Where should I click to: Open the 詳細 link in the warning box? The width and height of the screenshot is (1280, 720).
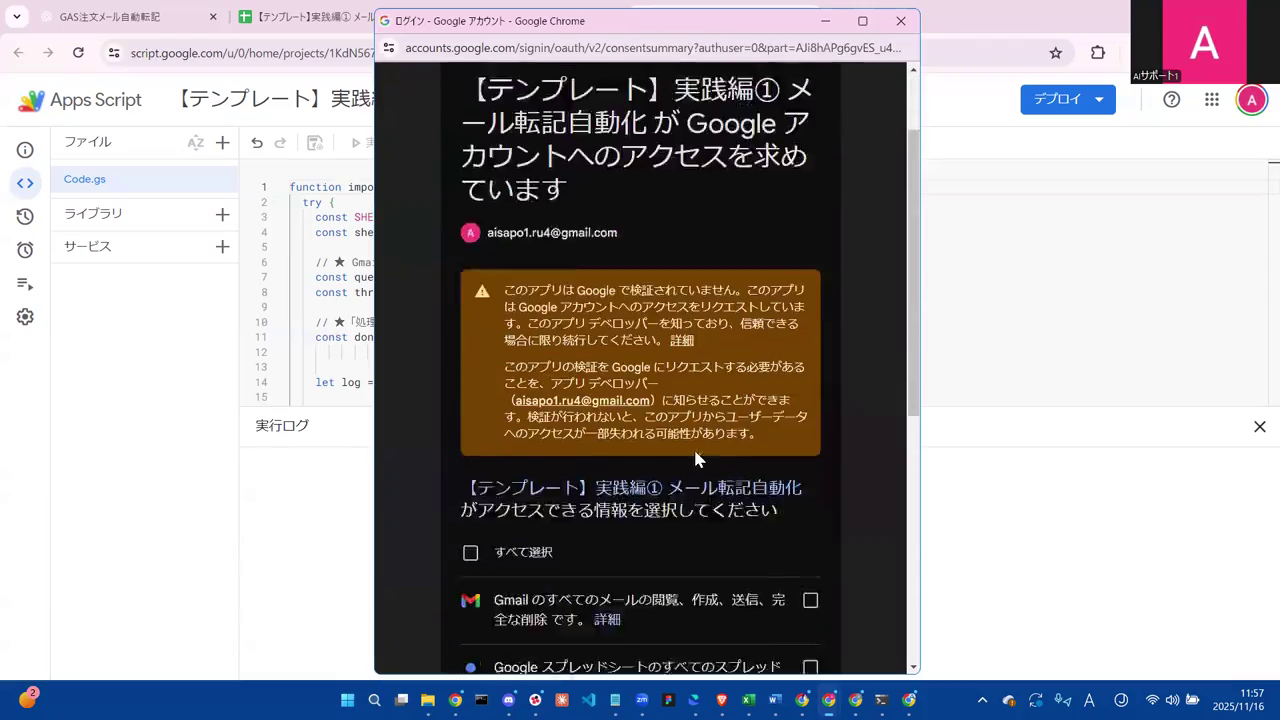pyautogui.click(x=681, y=340)
